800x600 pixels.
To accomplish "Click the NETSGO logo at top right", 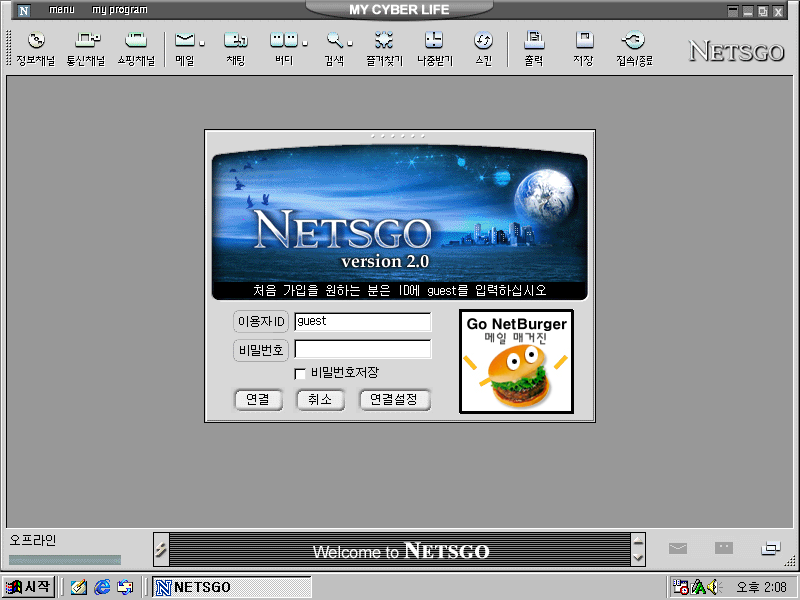I will pos(737,52).
